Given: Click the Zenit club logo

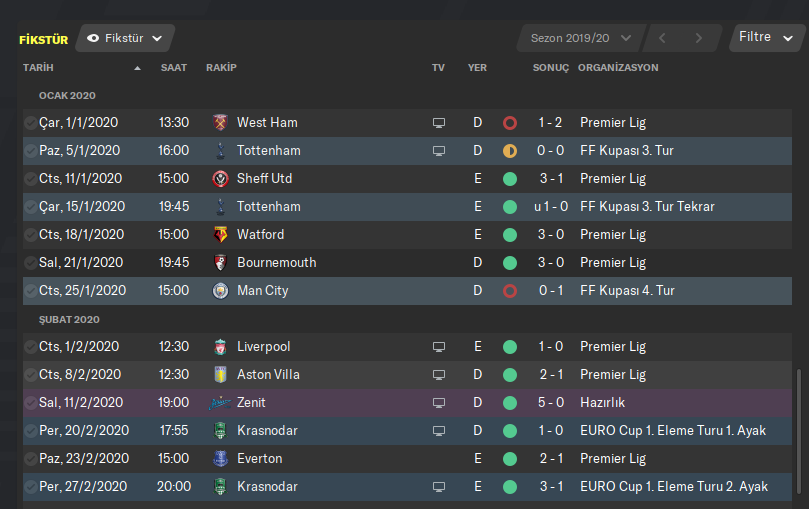Looking at the screenshot, I should (220, 403).
